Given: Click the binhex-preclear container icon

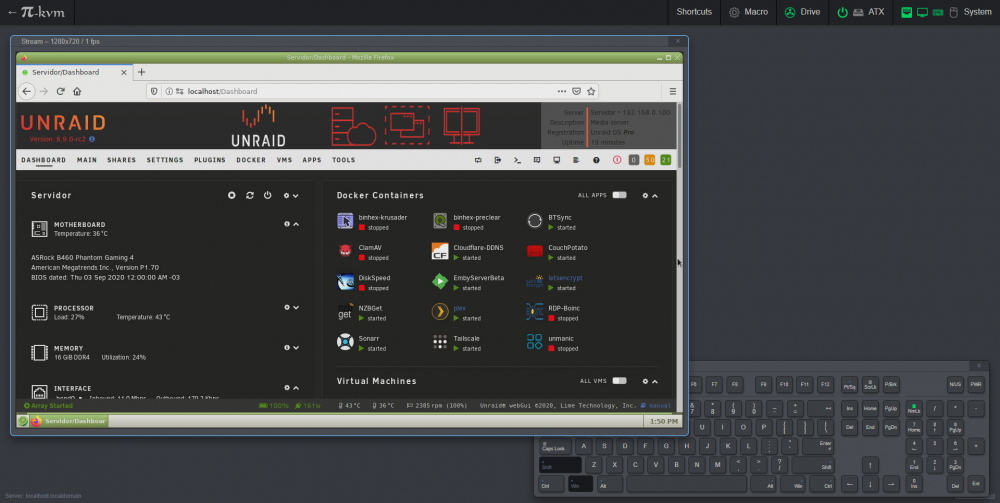Looking at the screenshot, I should (440, 221).
